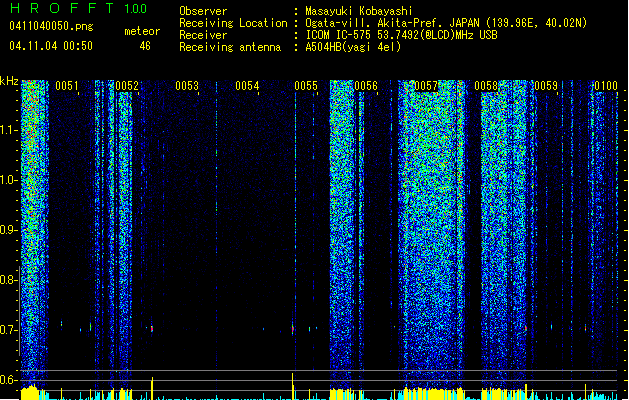Click the HROFFT 1.0.0 title text
Screen dimensions: 629x400
point(78,8)
